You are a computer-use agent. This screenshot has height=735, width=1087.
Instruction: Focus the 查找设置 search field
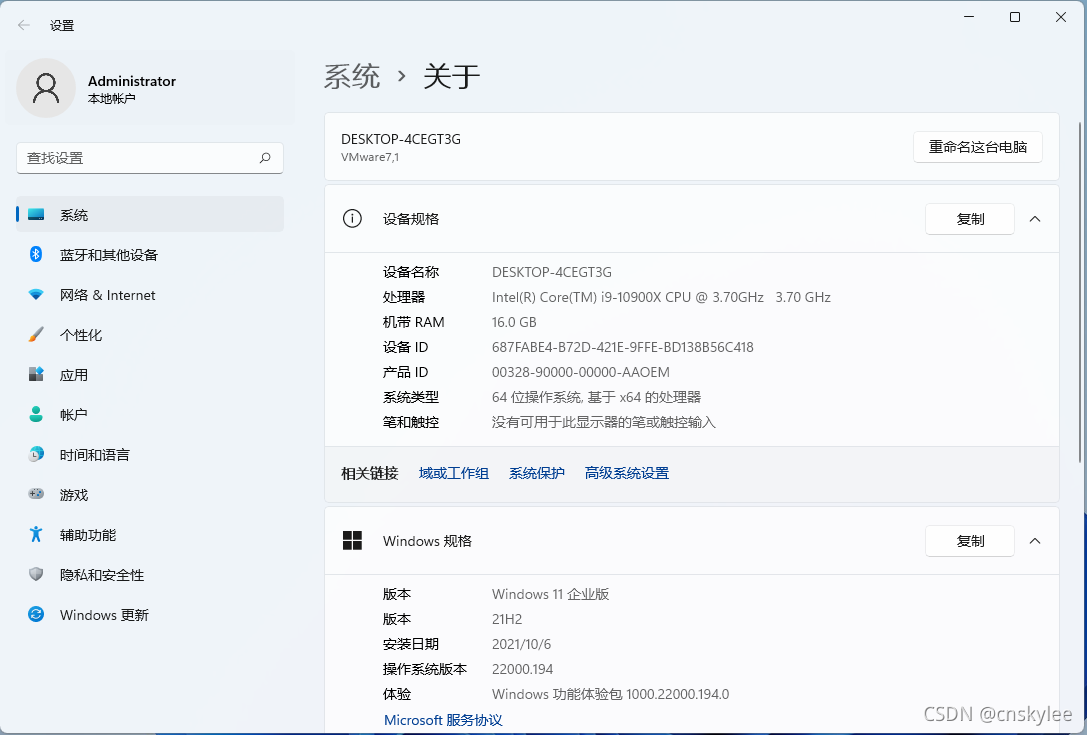150,158
